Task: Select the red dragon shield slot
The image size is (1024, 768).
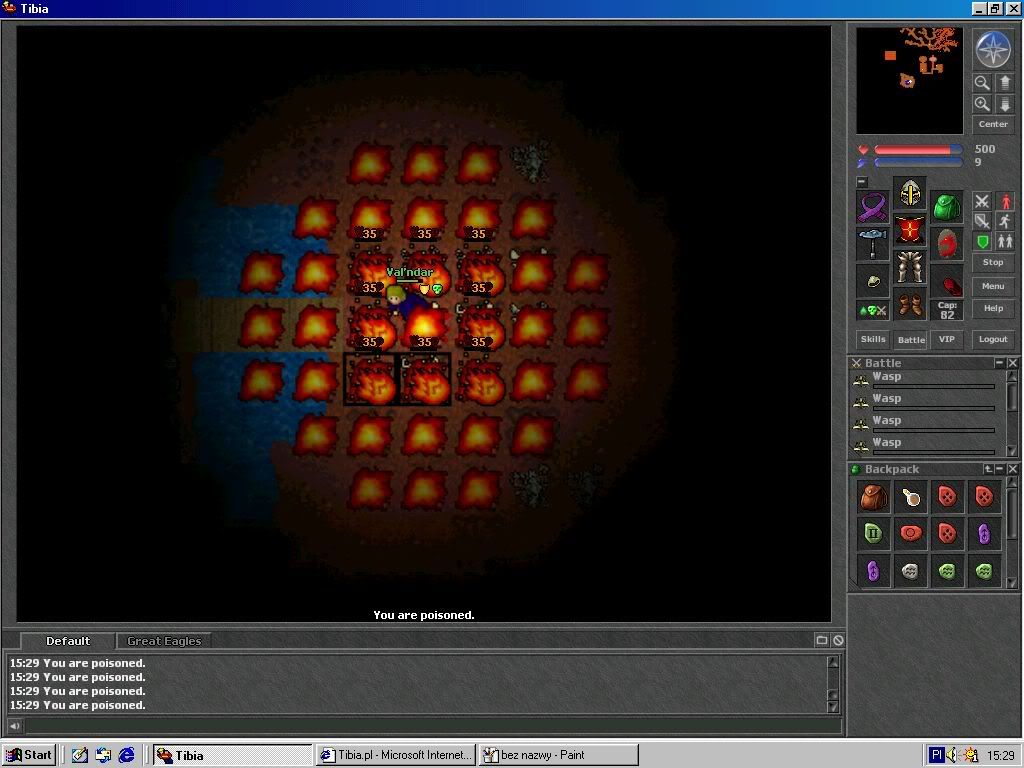Action: [x=947, y=244]
